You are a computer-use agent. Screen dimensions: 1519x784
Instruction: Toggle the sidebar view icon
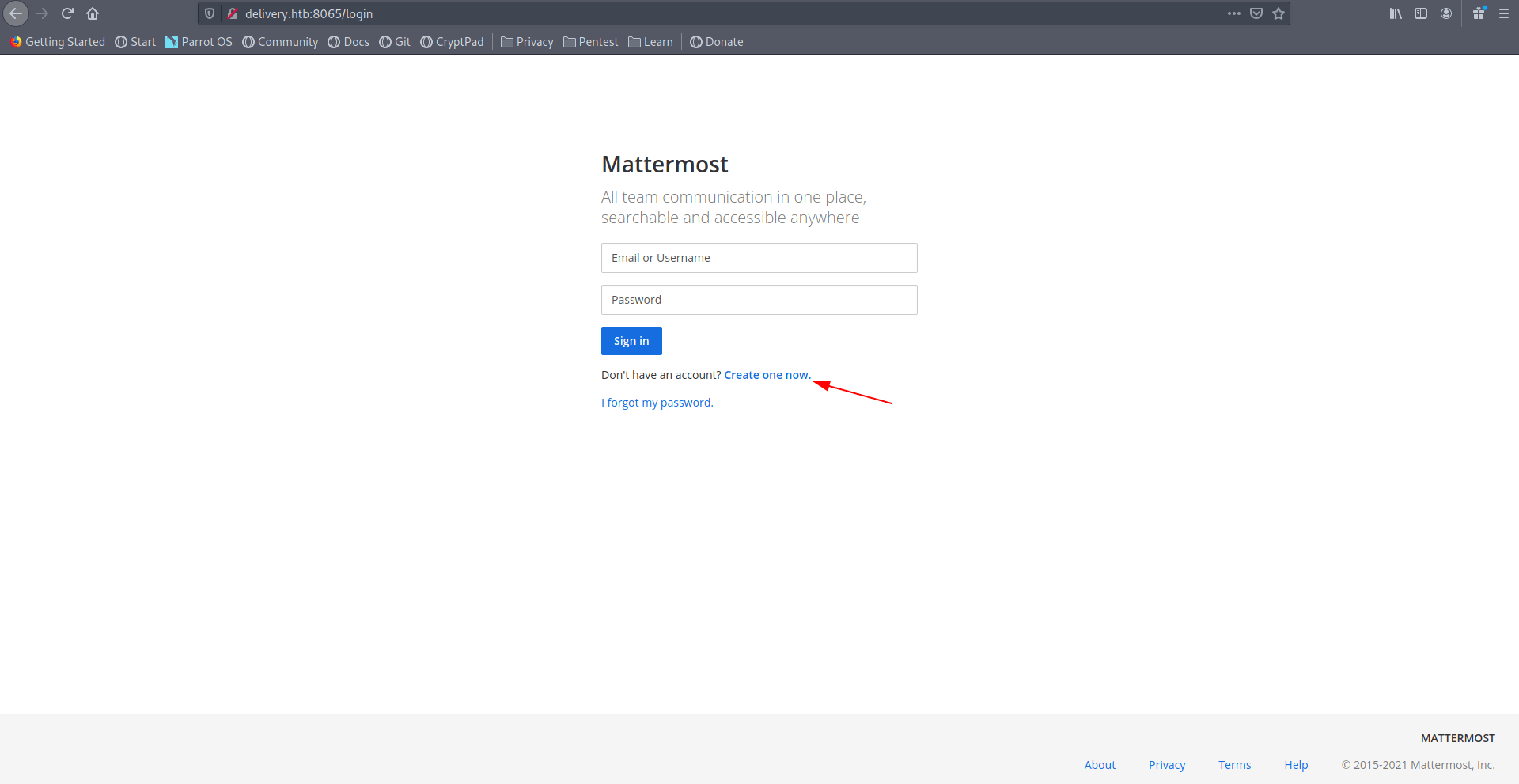click(1421, 13)
